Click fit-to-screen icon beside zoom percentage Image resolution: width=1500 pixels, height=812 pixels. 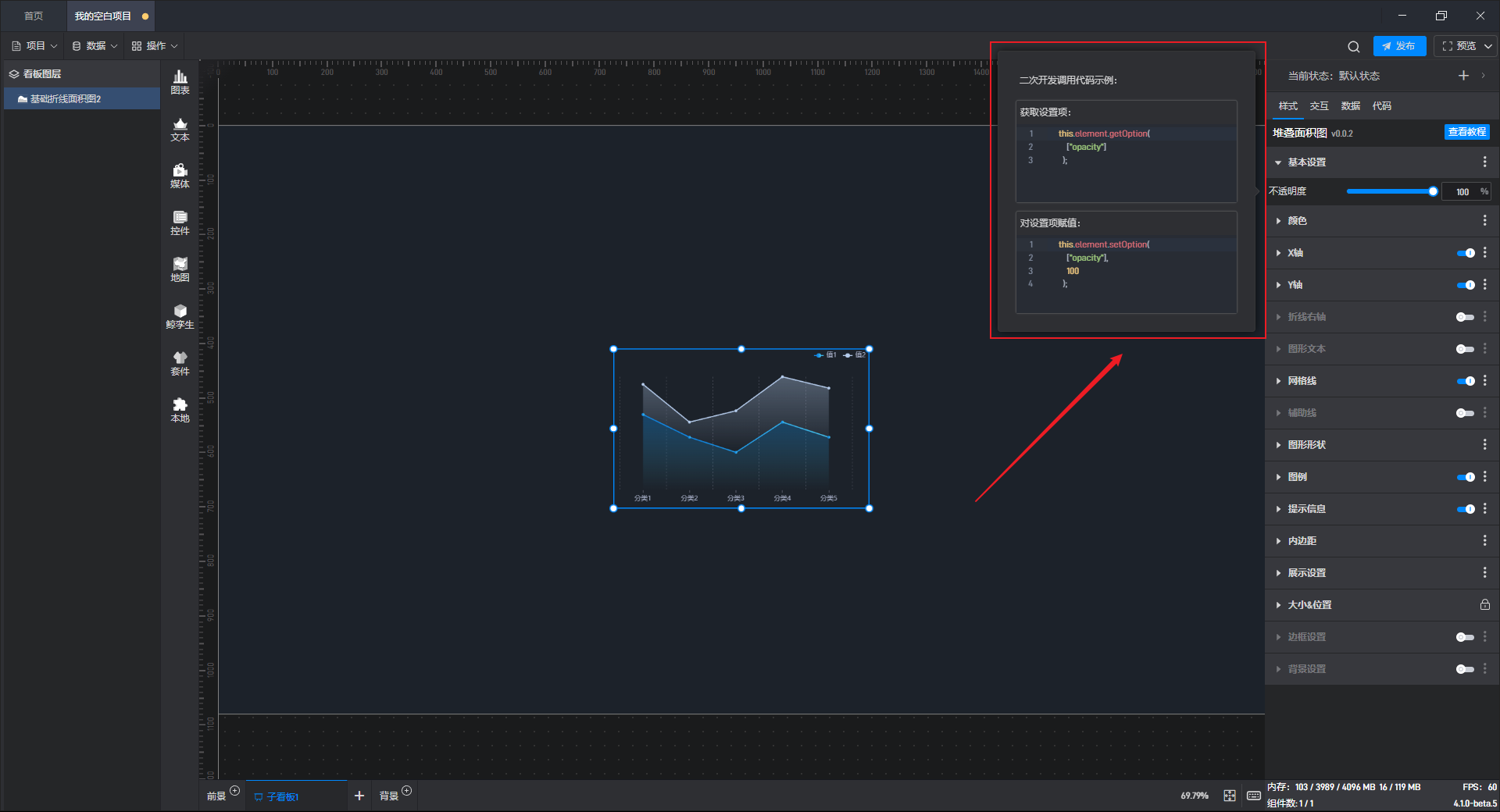(x=1230, y=796)
